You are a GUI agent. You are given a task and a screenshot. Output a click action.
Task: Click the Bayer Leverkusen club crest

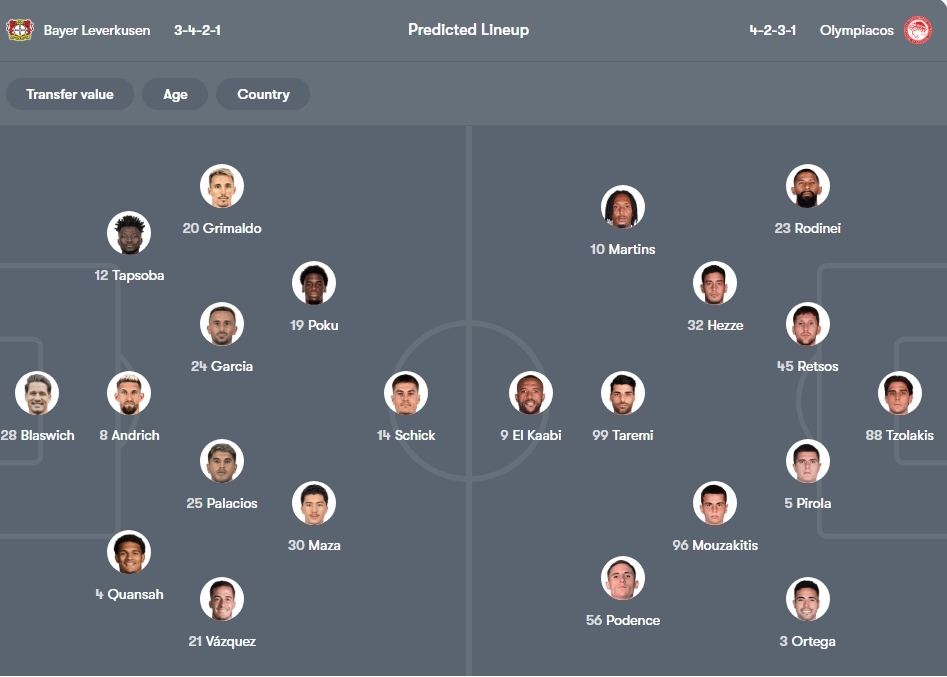coord(20,30)
